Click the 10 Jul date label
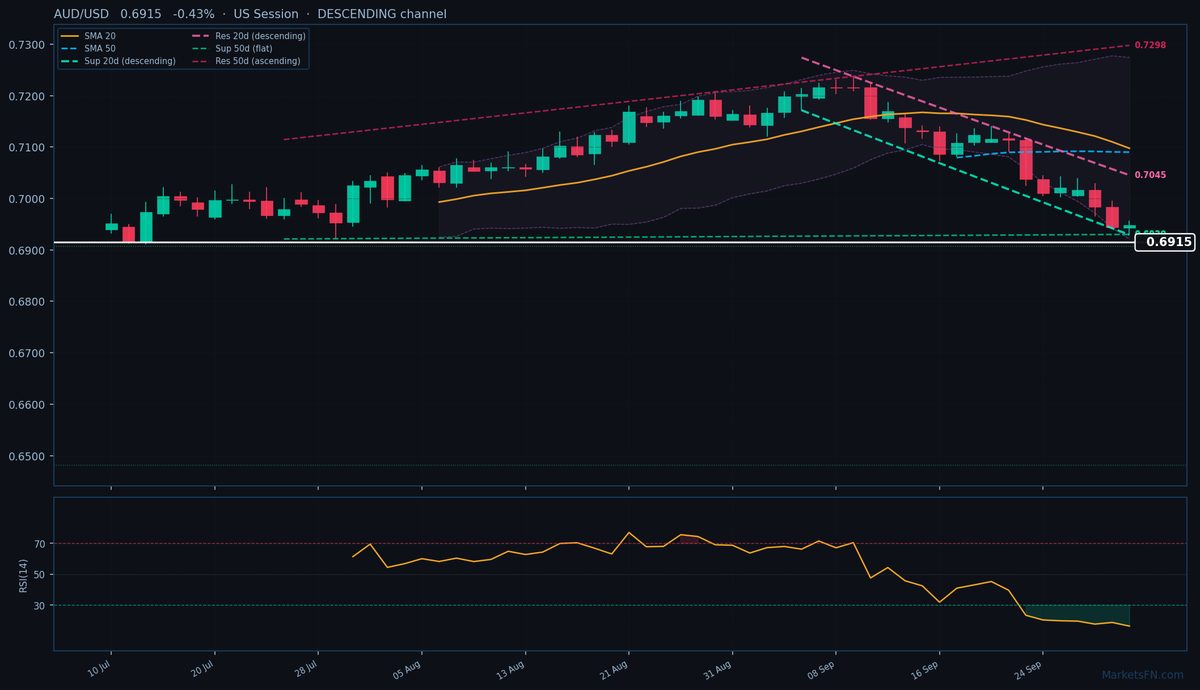1200x690 pixels. [99, 669]
